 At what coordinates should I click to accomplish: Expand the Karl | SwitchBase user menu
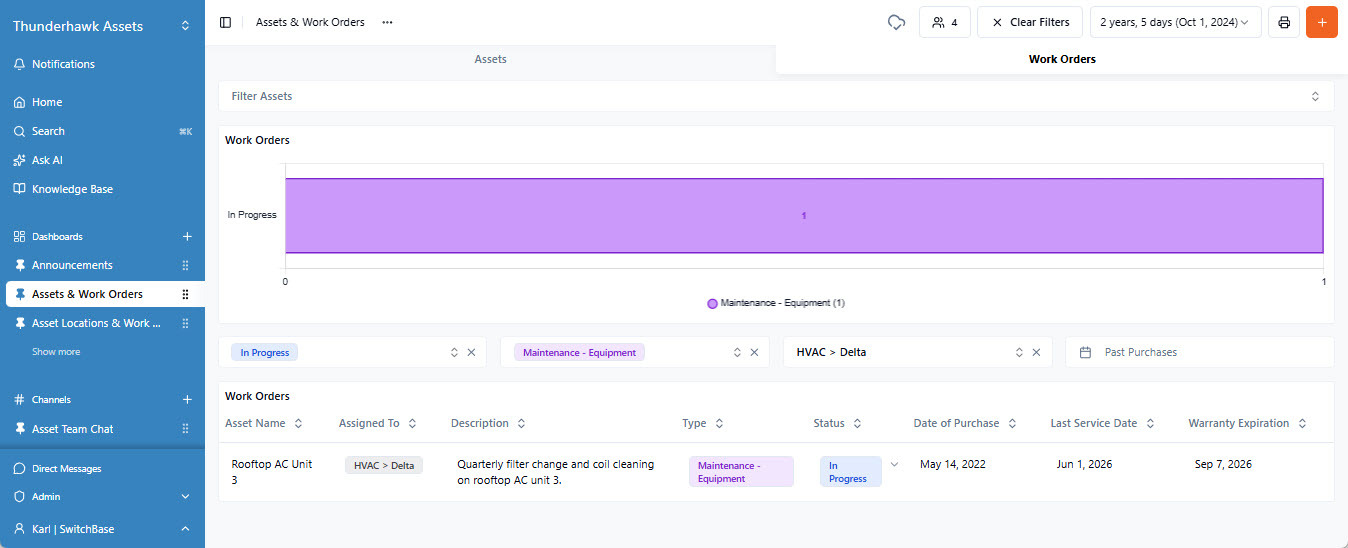(x=102, y=529)
